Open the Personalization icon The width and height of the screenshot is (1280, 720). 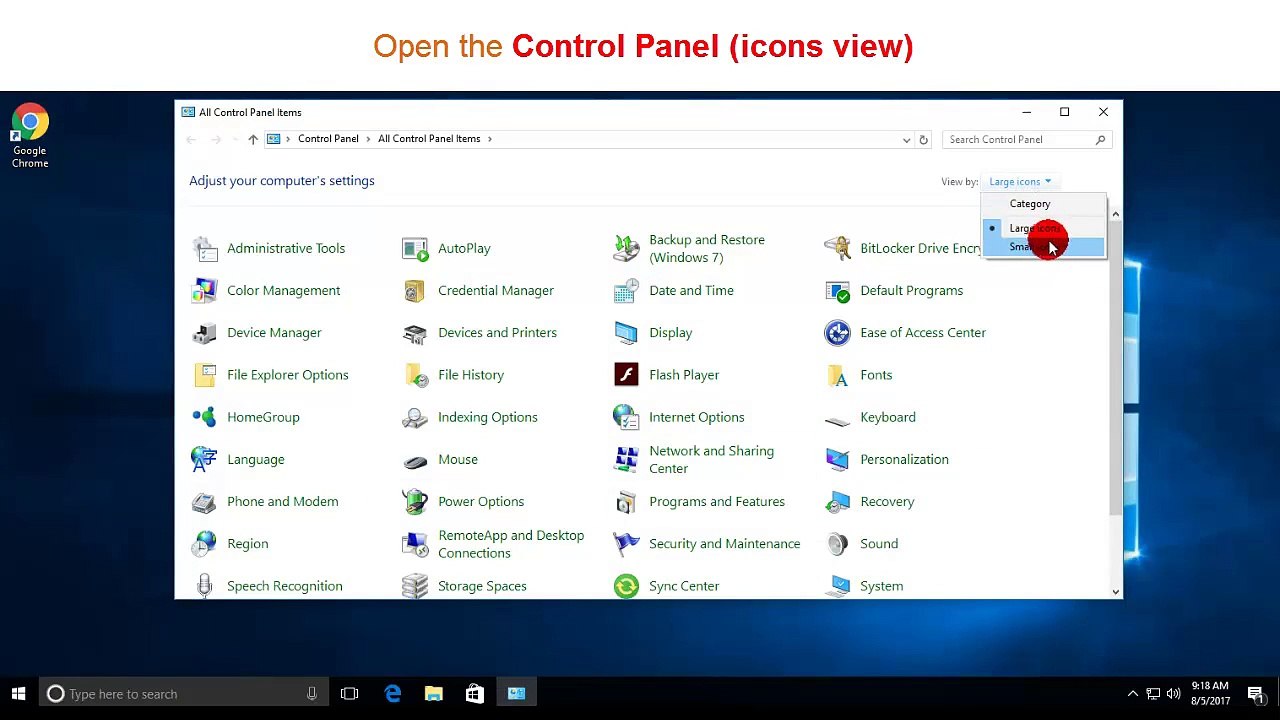coord(837,459)
